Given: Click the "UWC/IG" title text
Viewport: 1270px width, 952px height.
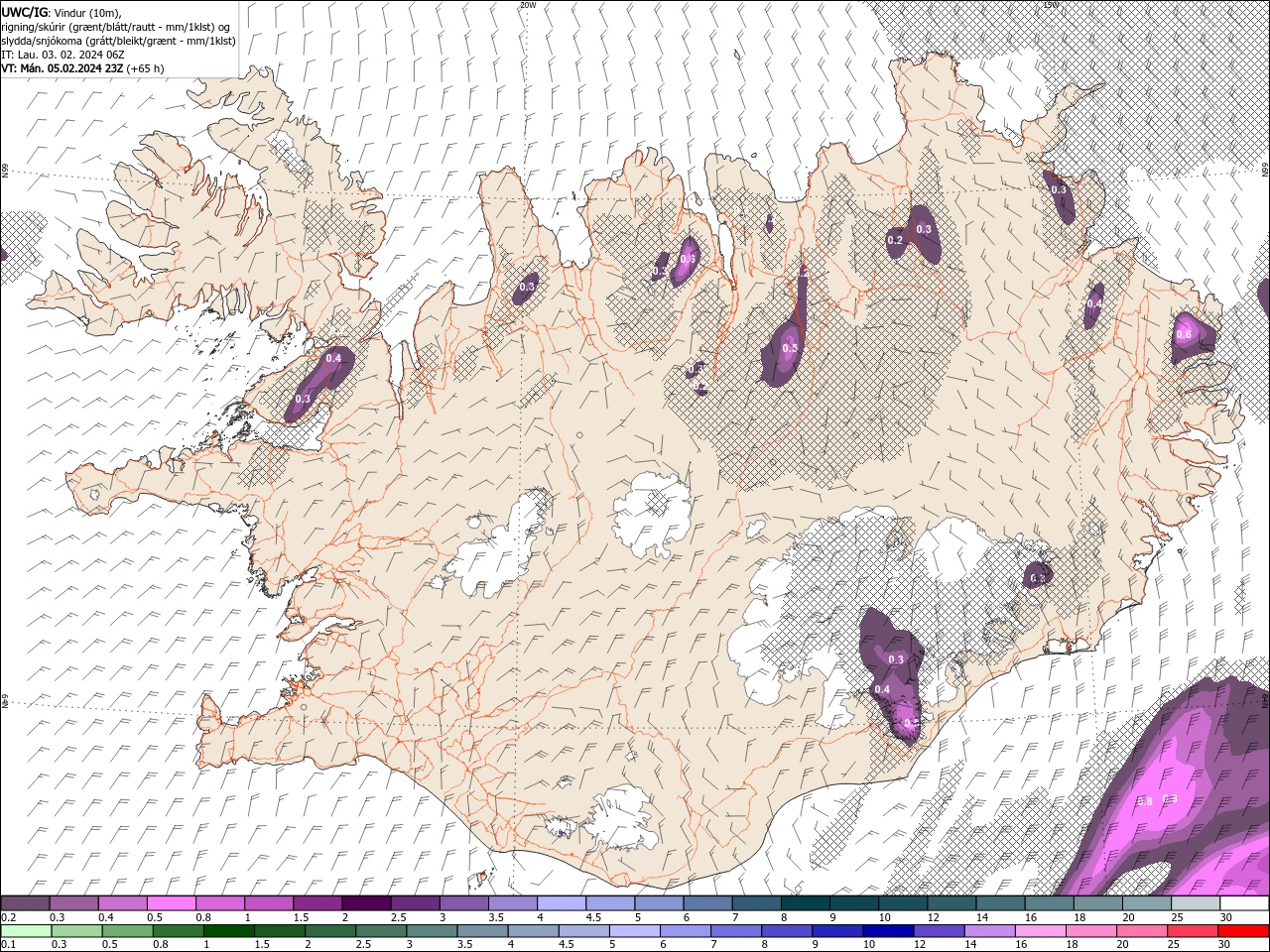Looking at the screenshot, I should (x=23, y=12).
